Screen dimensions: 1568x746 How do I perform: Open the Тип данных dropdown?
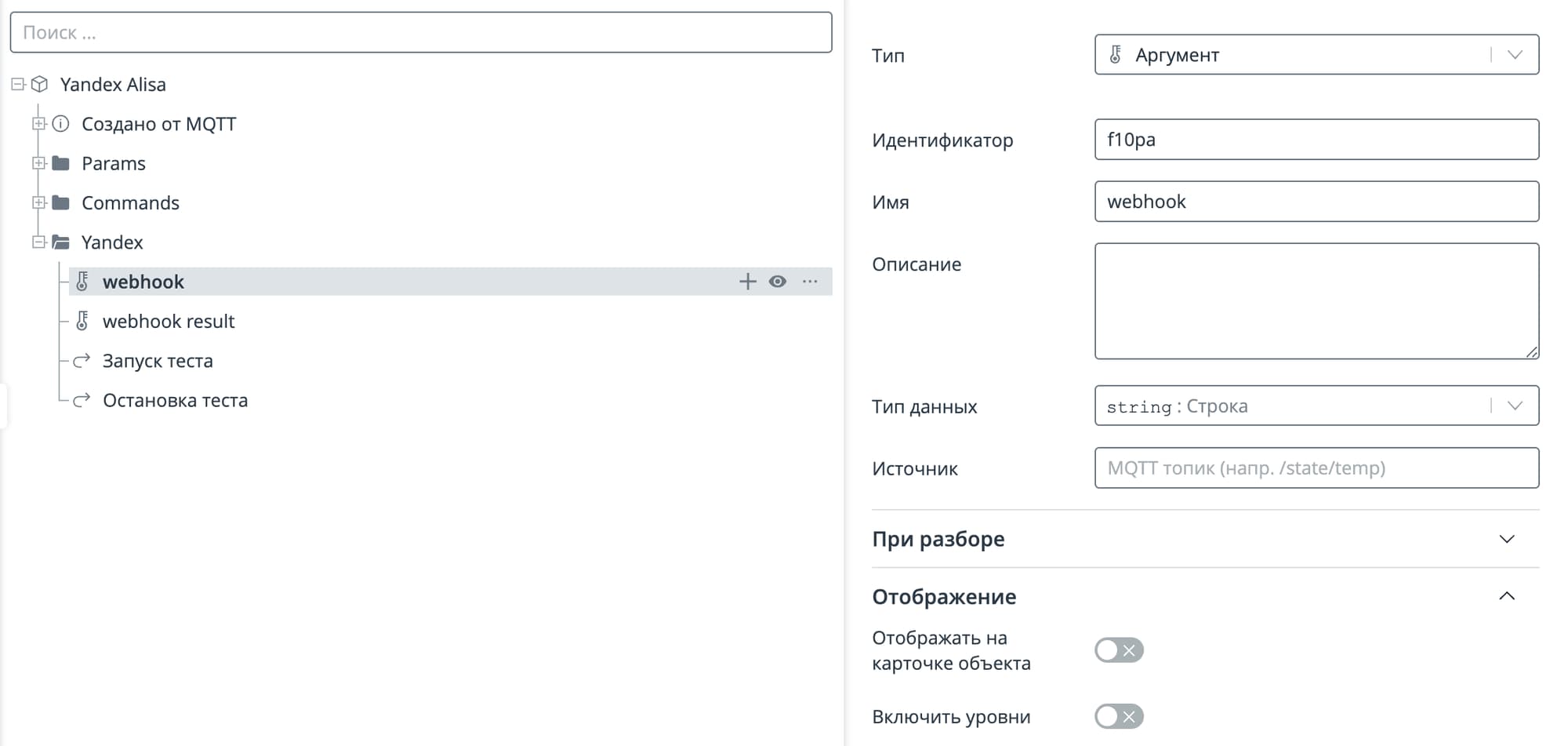point(1316,406)
